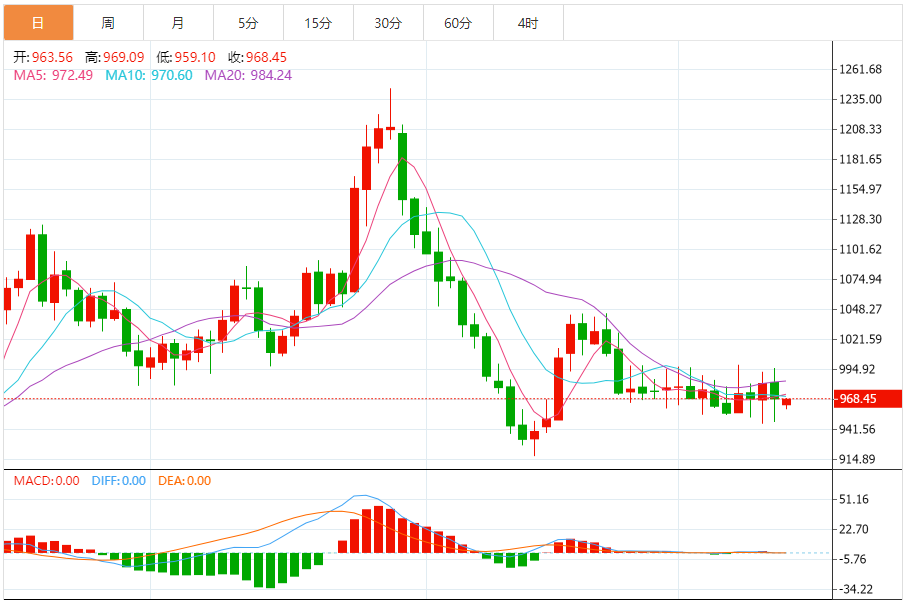Click the 1101.62 price axis label
Image resolution: width=907 pixels, height=600 pixels.
pos(860,249)
